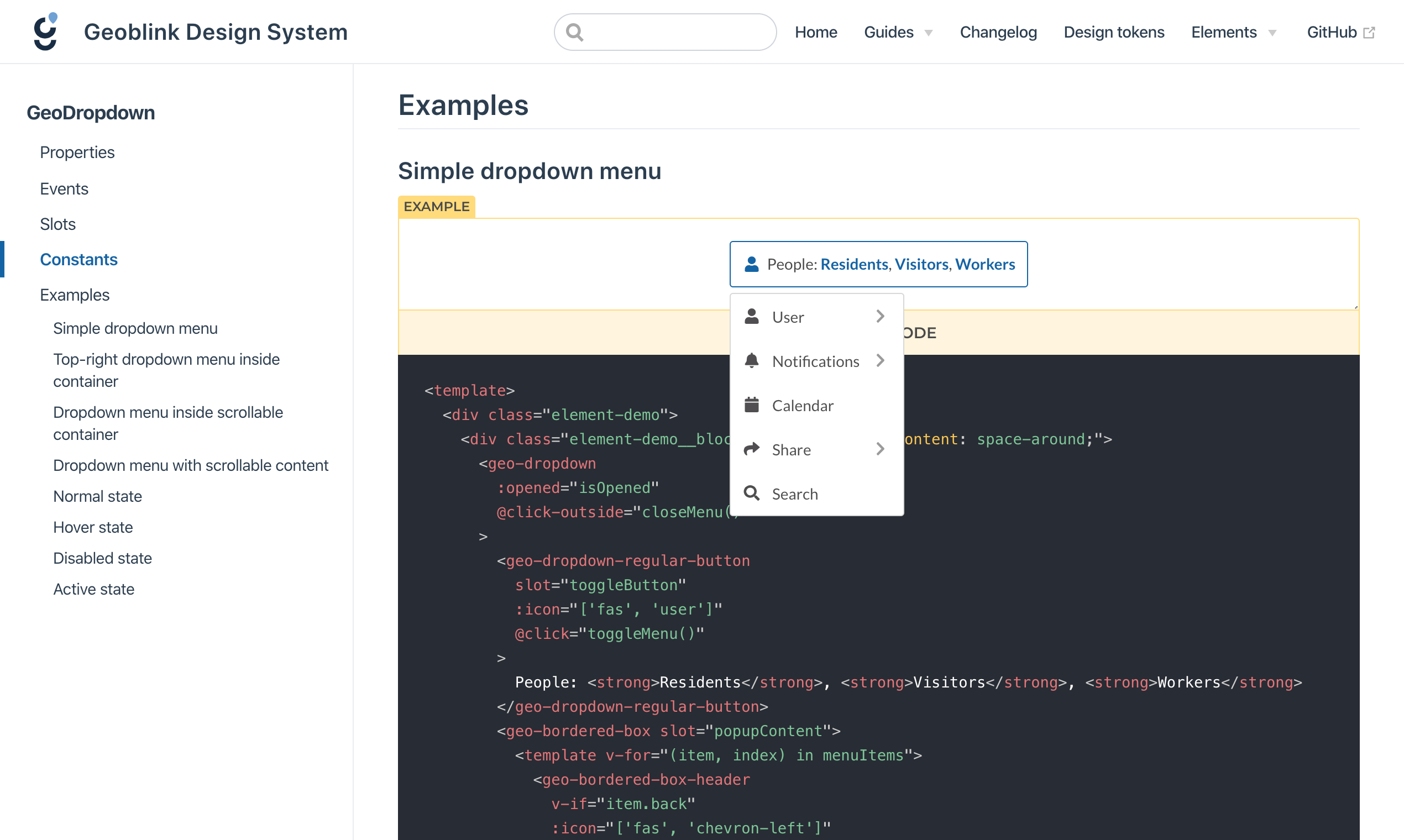Open the Calendar menu entry icon
Screen dimensions: 1404x840
[x=752, y=405]
